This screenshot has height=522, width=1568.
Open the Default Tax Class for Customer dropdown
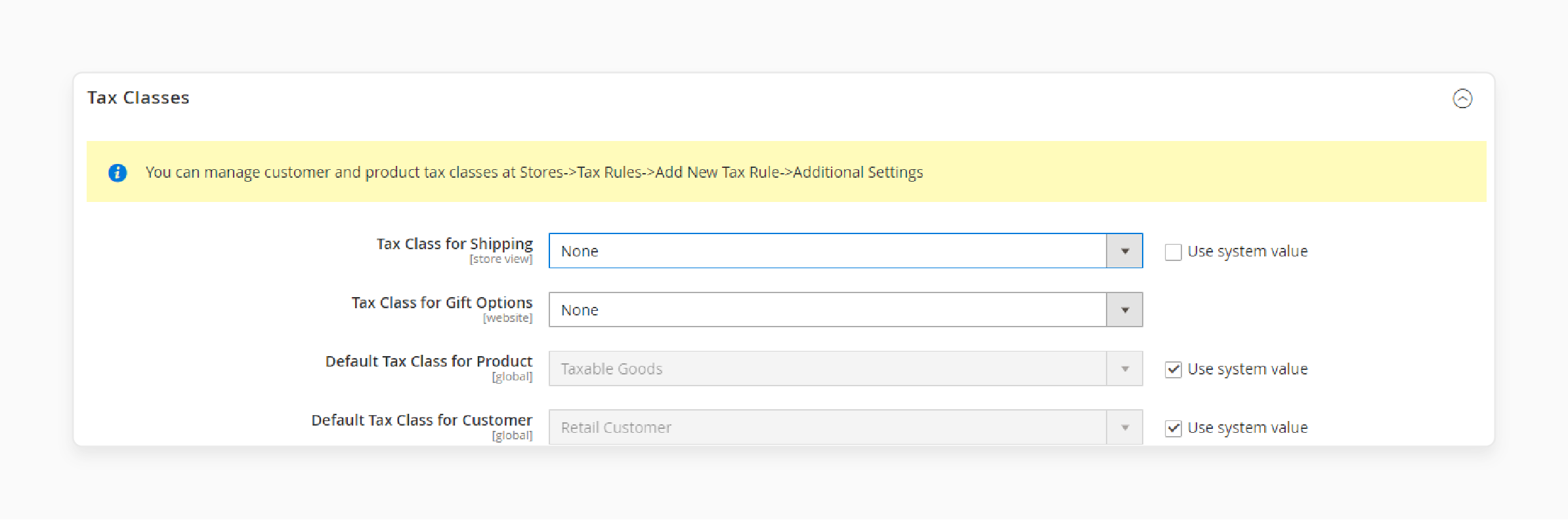coord(845,428)
